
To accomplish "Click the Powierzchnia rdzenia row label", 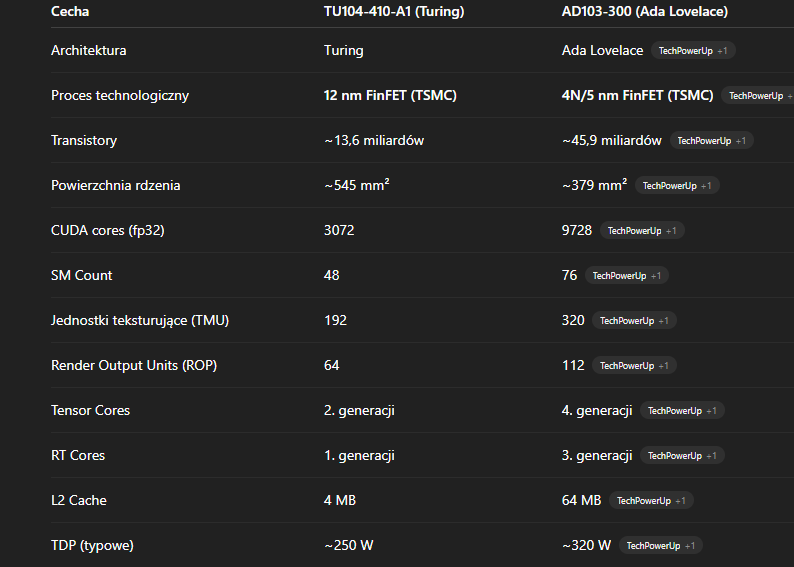I will [x=116, y=186].
